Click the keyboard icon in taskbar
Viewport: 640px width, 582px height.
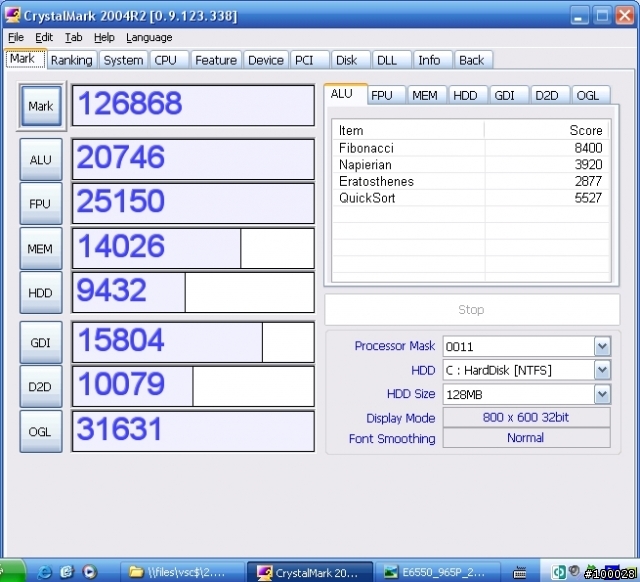pos(520,573)
